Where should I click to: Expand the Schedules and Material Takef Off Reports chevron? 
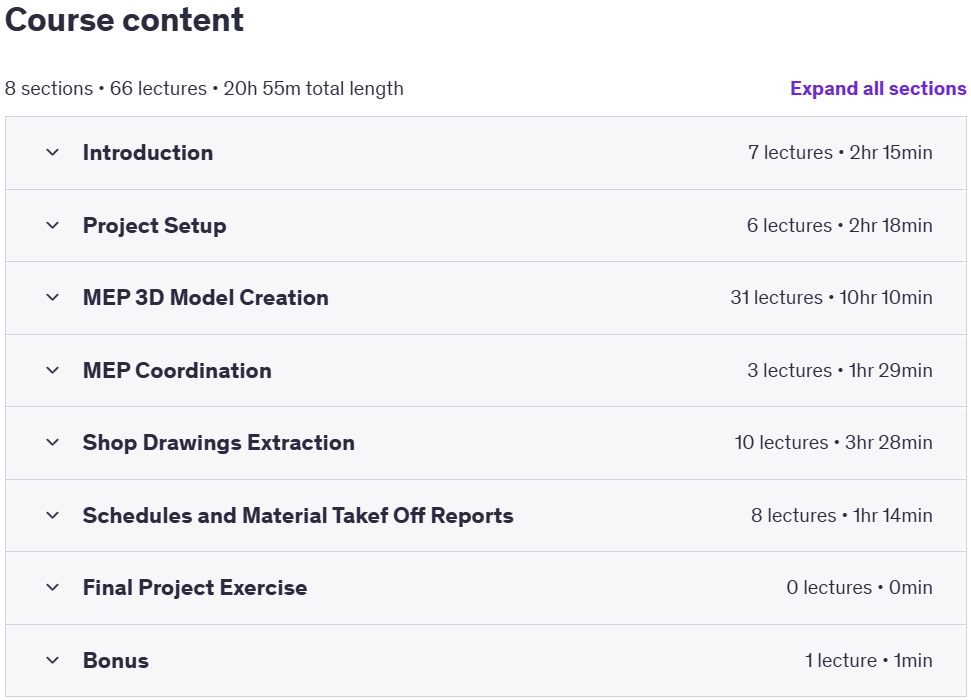[x=53, y=515]
